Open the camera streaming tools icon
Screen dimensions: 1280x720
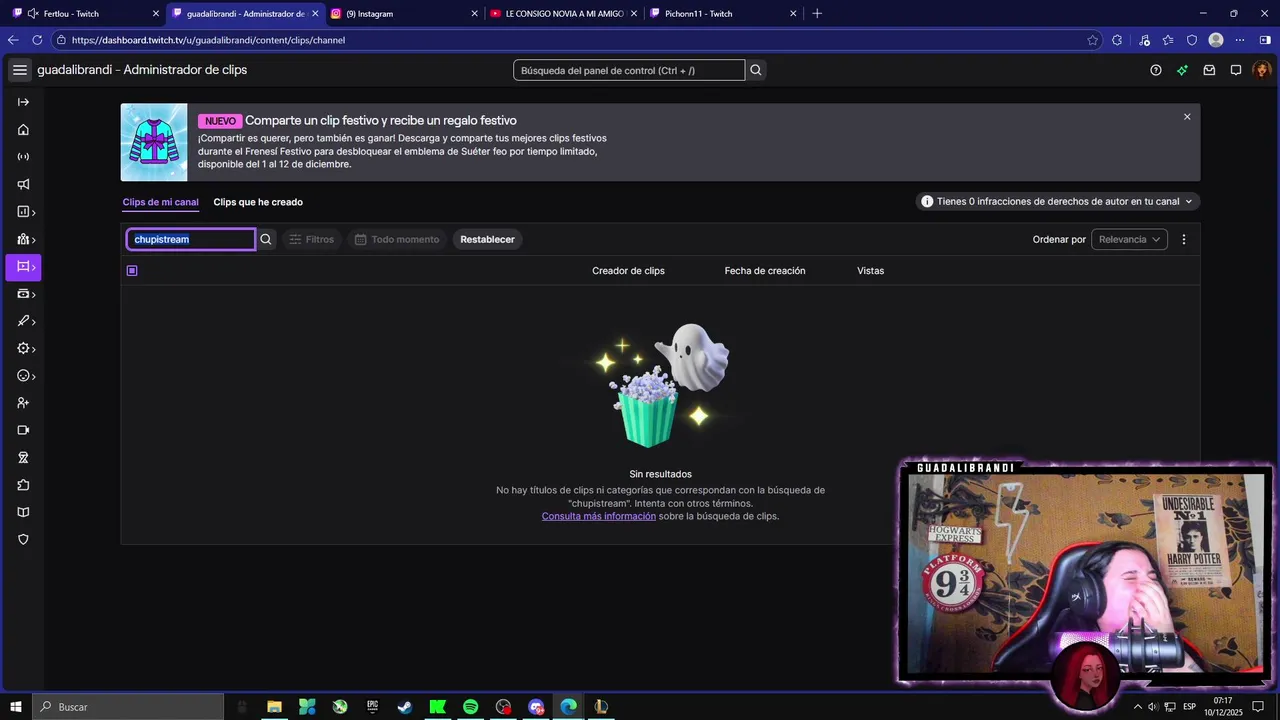[x=23, y=430]
